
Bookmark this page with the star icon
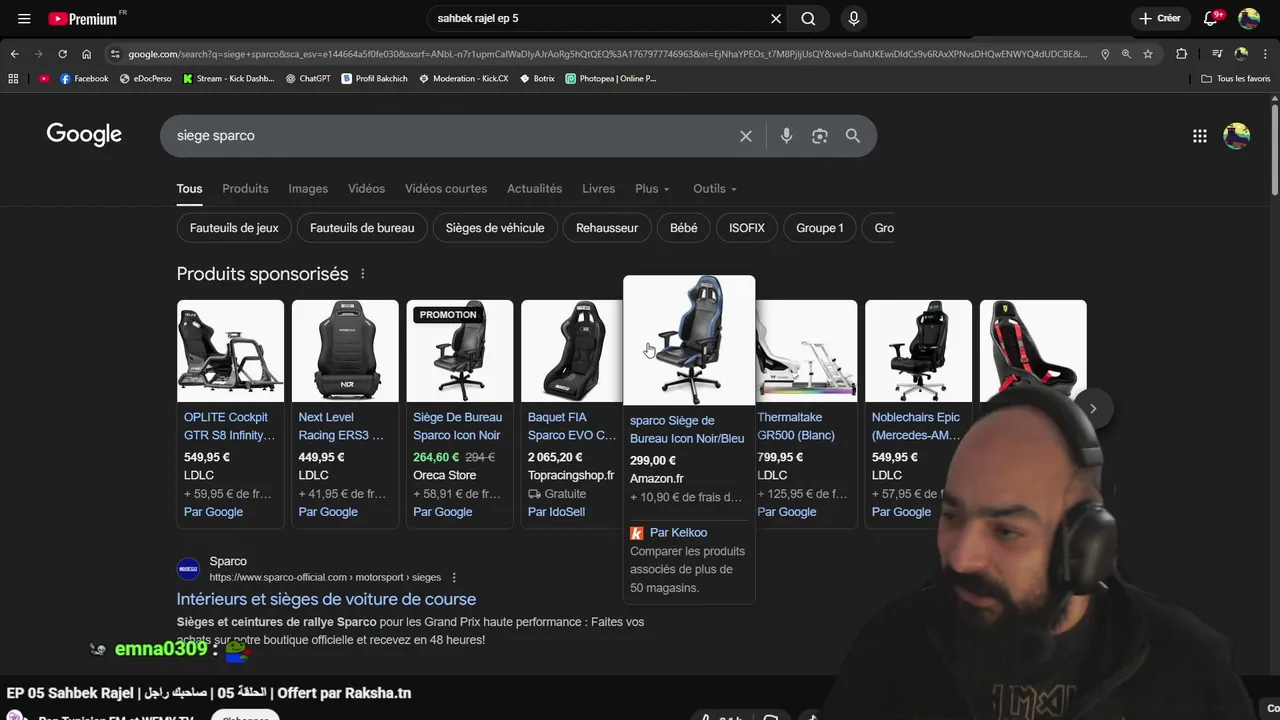pos(1148,54)
